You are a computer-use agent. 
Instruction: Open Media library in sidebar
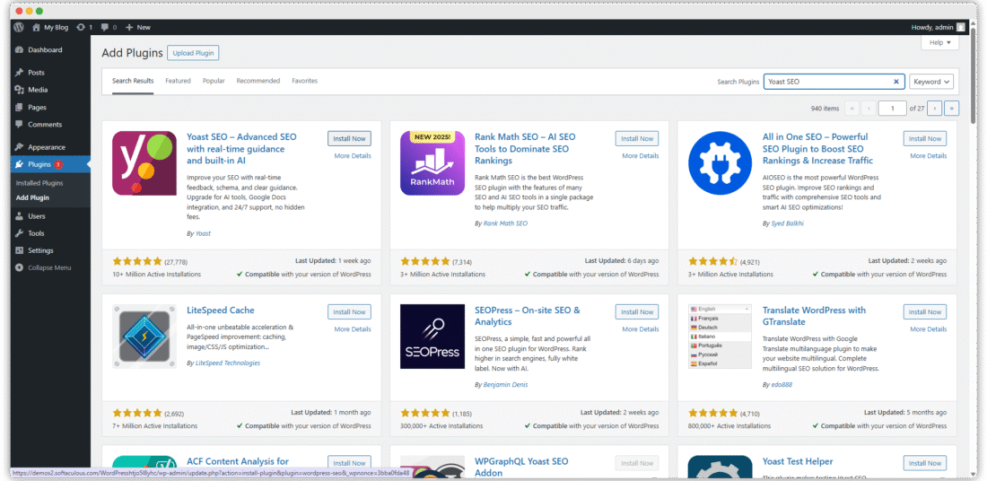coord(37,89)
